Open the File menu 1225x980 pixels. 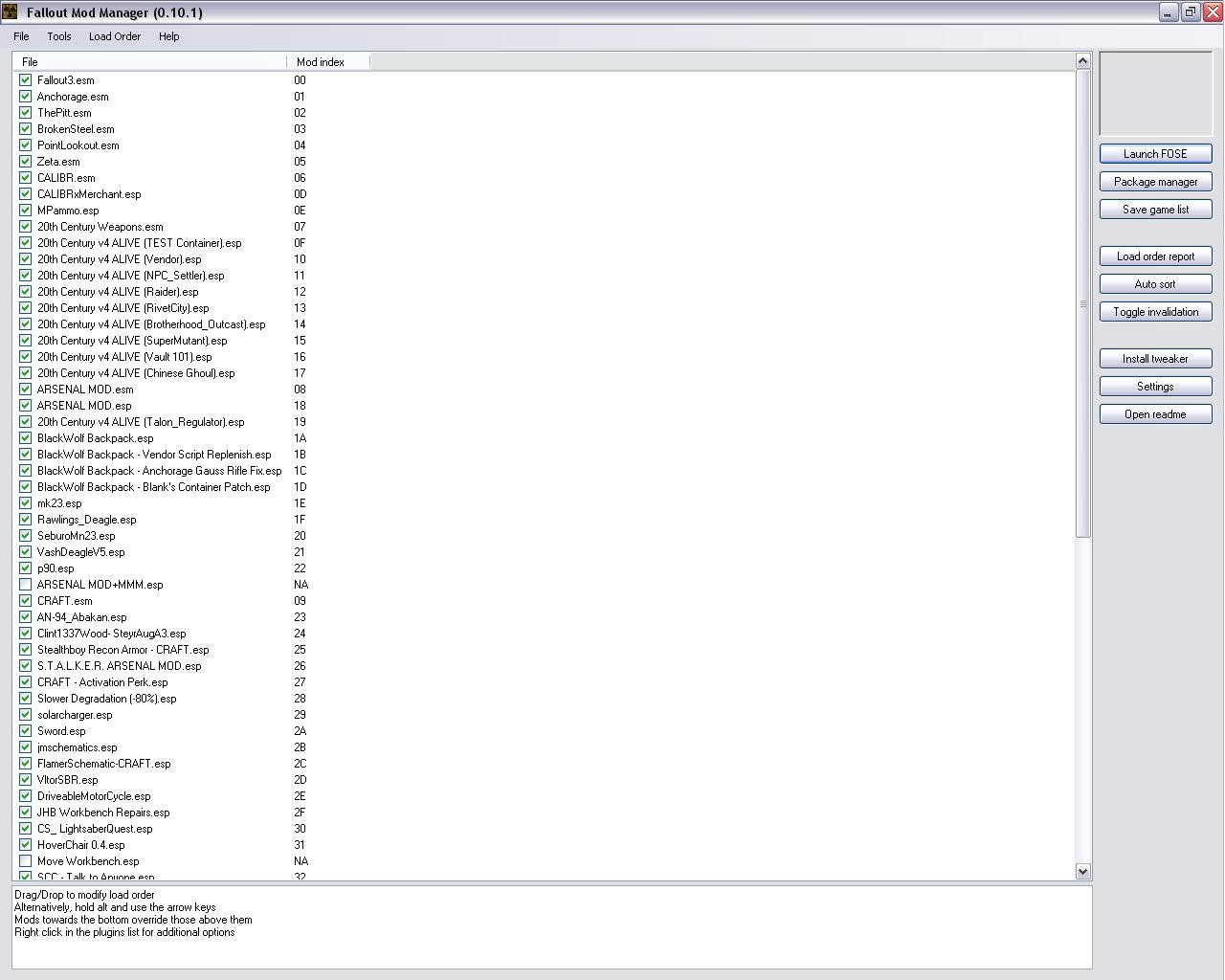21,36
